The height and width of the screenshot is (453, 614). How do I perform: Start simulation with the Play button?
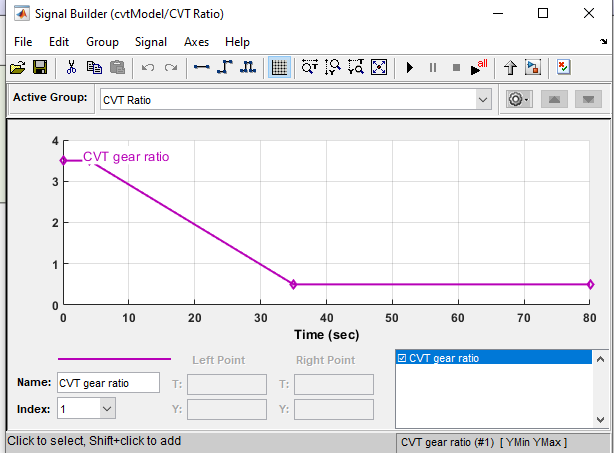click(x=409, y=68)
